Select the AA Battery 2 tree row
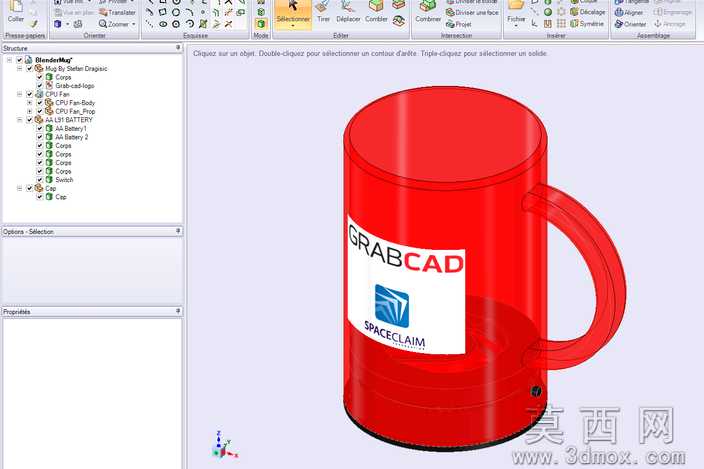The image size is (704, 469). [x=71, y=137]
